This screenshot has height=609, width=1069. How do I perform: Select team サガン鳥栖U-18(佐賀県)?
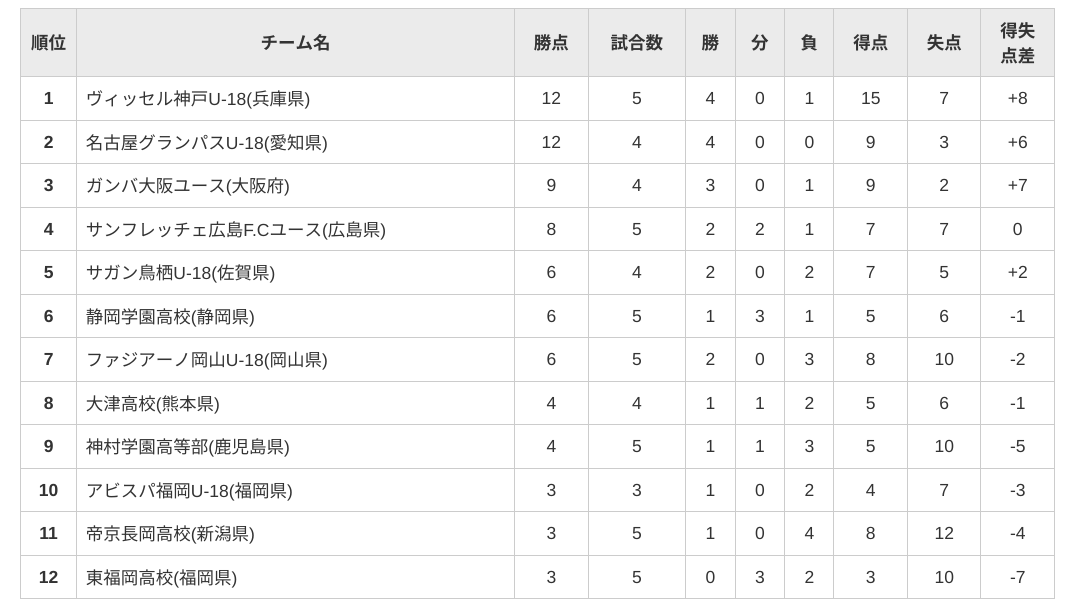181,273
